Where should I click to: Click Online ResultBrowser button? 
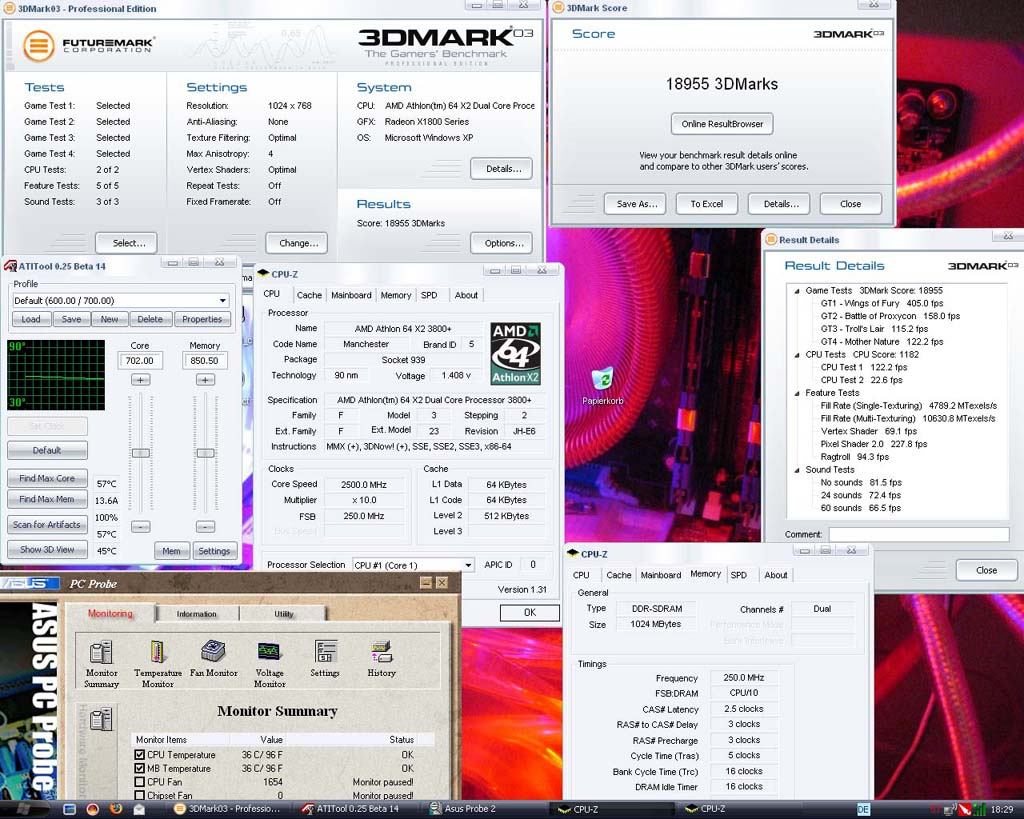[722, 124]
